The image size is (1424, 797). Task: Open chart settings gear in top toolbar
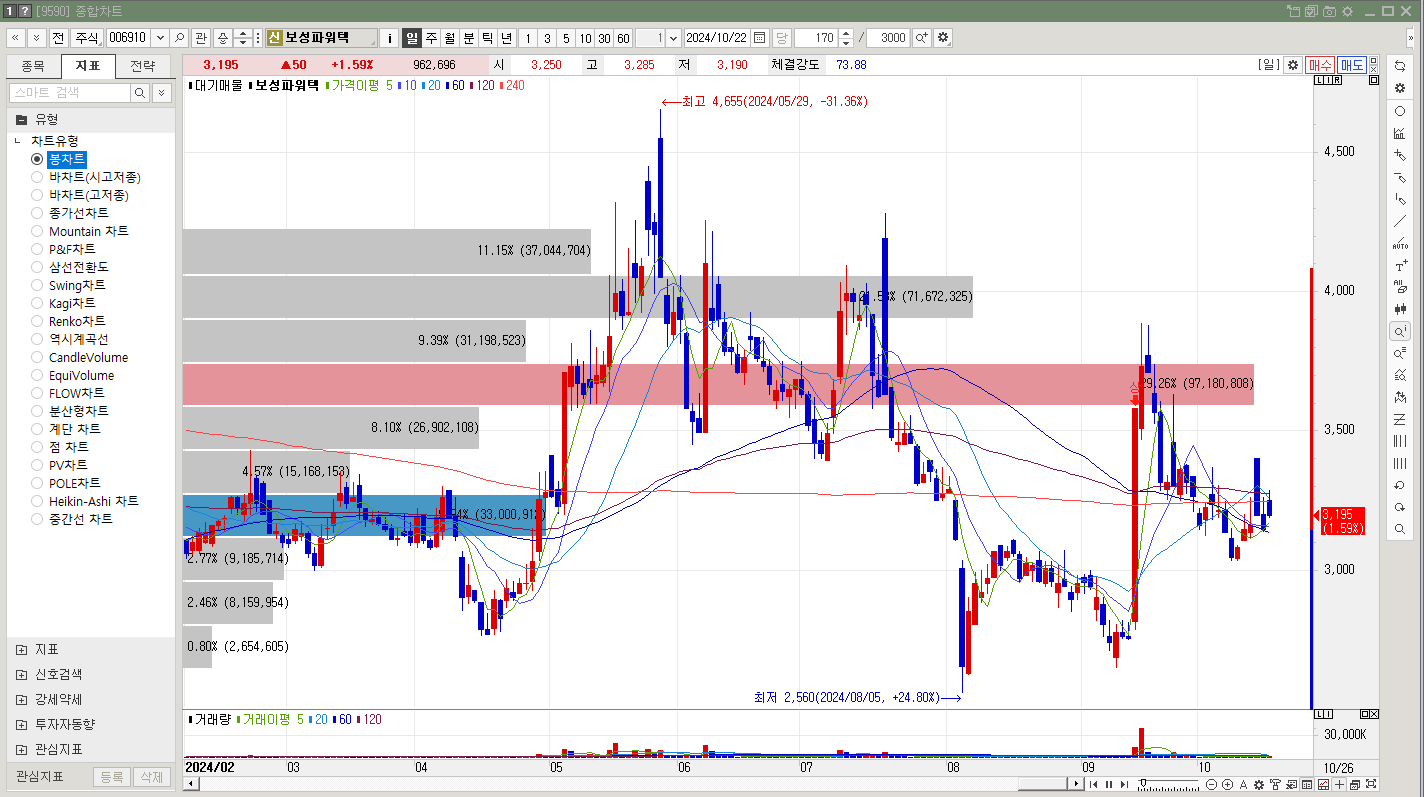click(x=942, y=38)
